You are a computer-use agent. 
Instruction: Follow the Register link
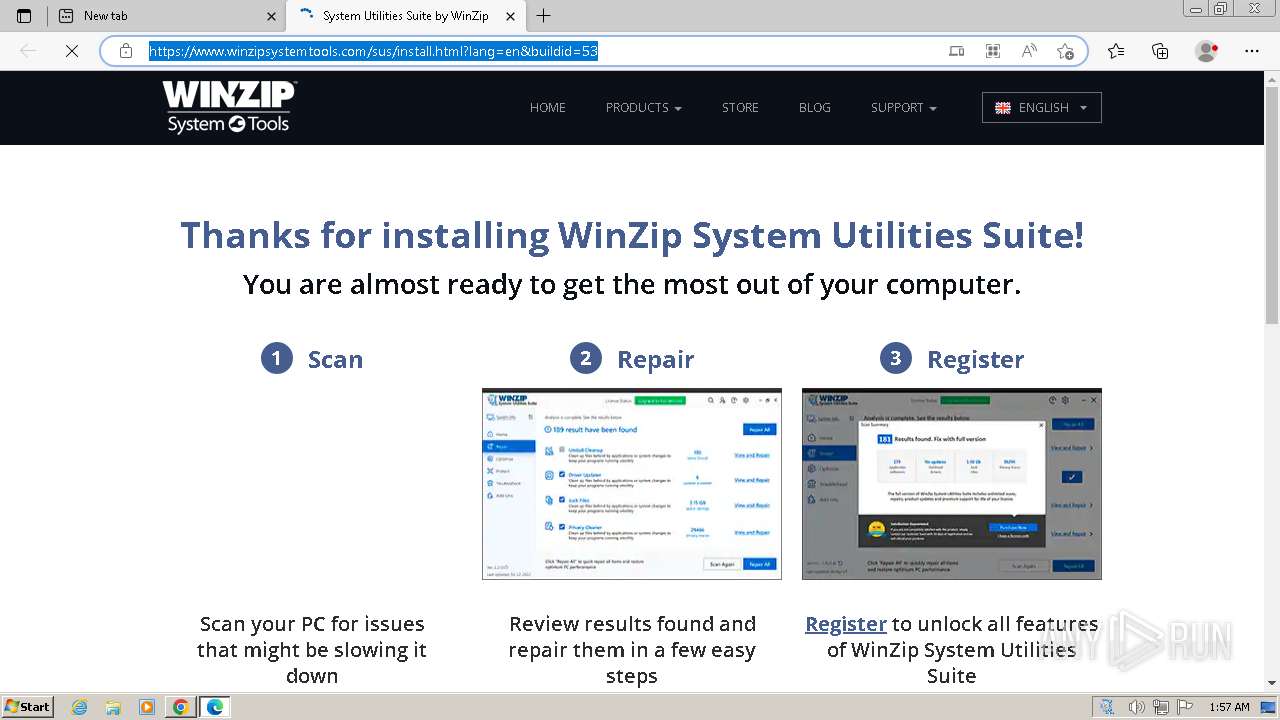(x=846, y=624)
